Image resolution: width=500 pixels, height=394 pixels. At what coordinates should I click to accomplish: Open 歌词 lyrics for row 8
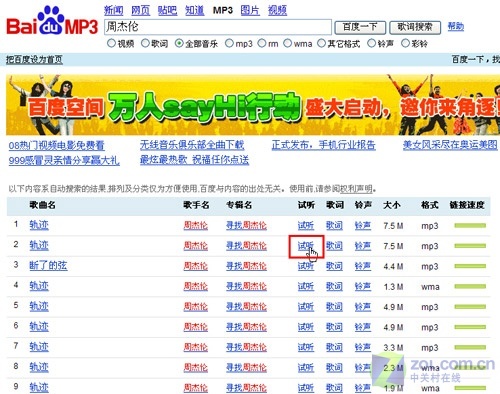[334, 368]
